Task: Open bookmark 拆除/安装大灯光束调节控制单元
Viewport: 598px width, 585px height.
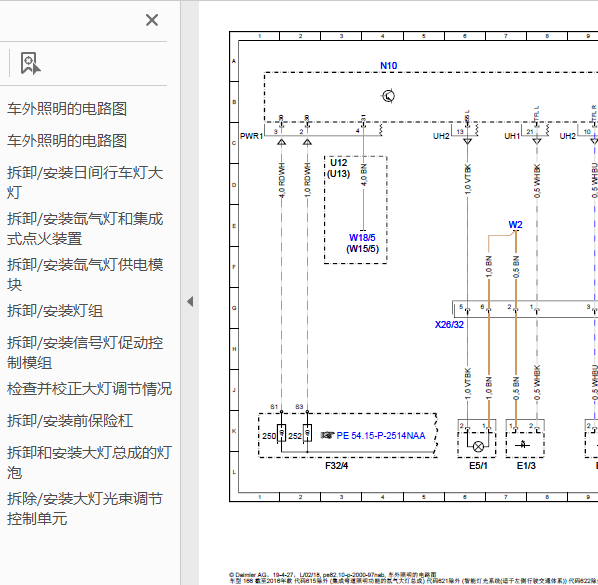Action: pos(85,508)
